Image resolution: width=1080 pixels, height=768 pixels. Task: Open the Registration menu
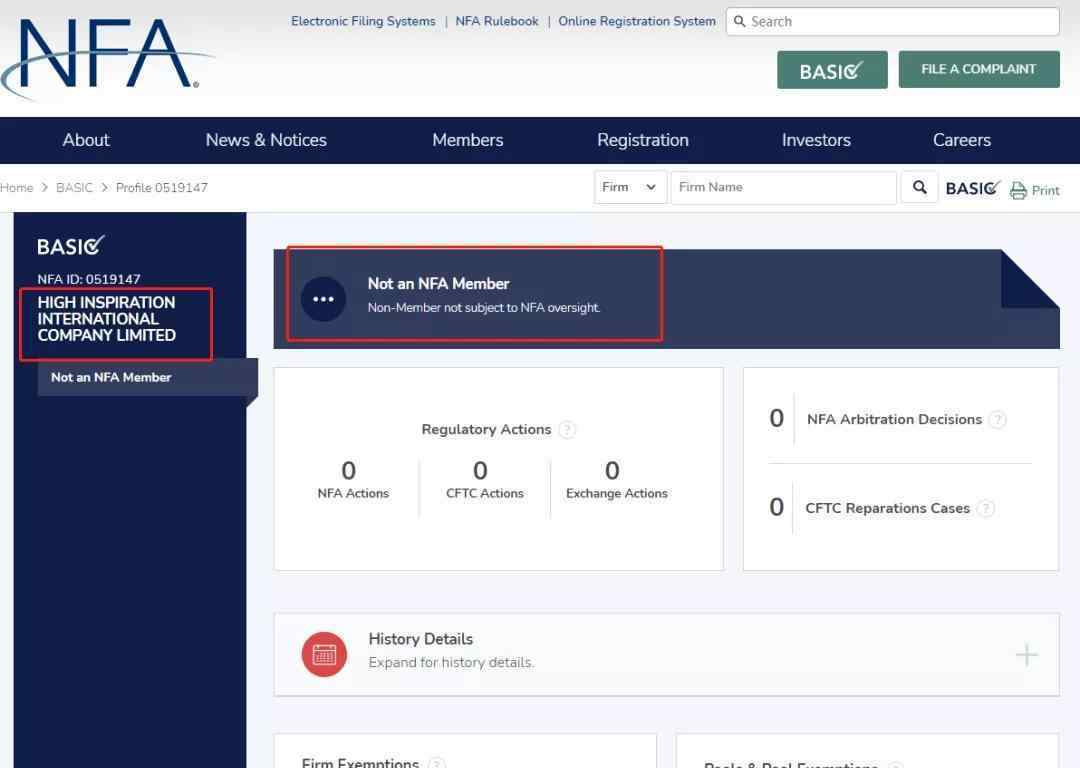[x=643, y=140]
